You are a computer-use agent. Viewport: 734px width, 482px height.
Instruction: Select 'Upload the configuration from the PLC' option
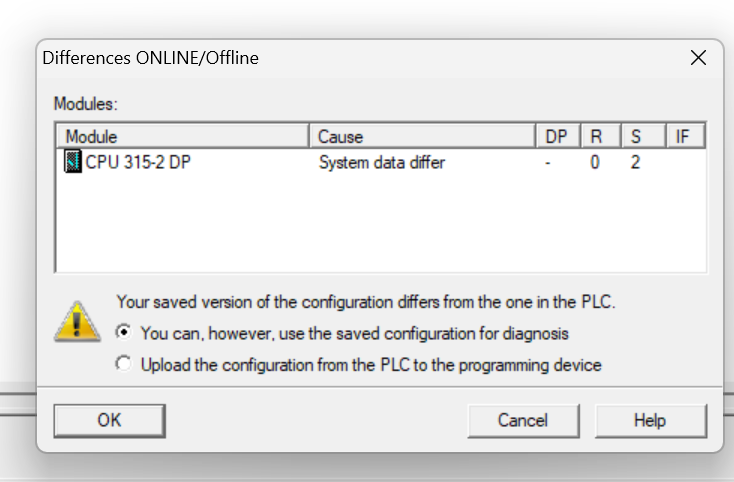point(124,364)
